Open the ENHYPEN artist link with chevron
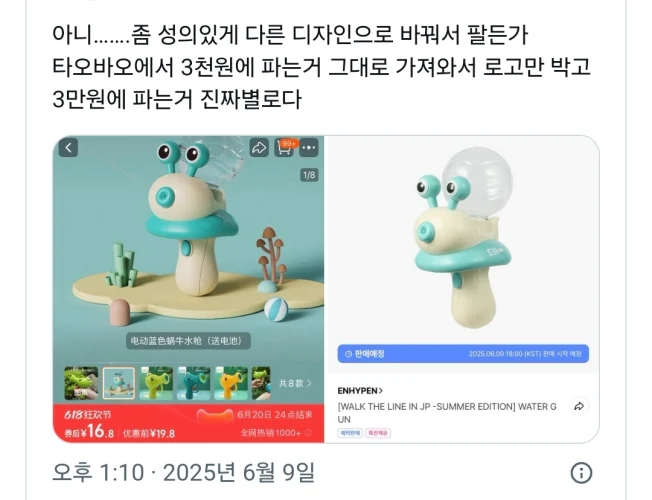 click(x=360, y=391)
